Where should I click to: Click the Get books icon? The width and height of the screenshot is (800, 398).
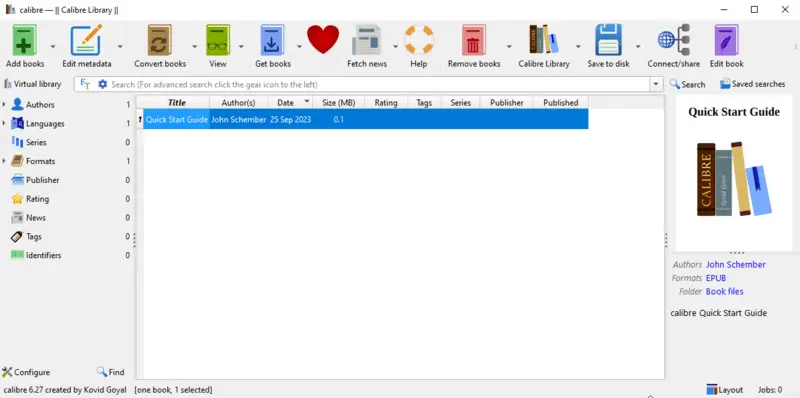pyautogui.click(x=272, y=40)
